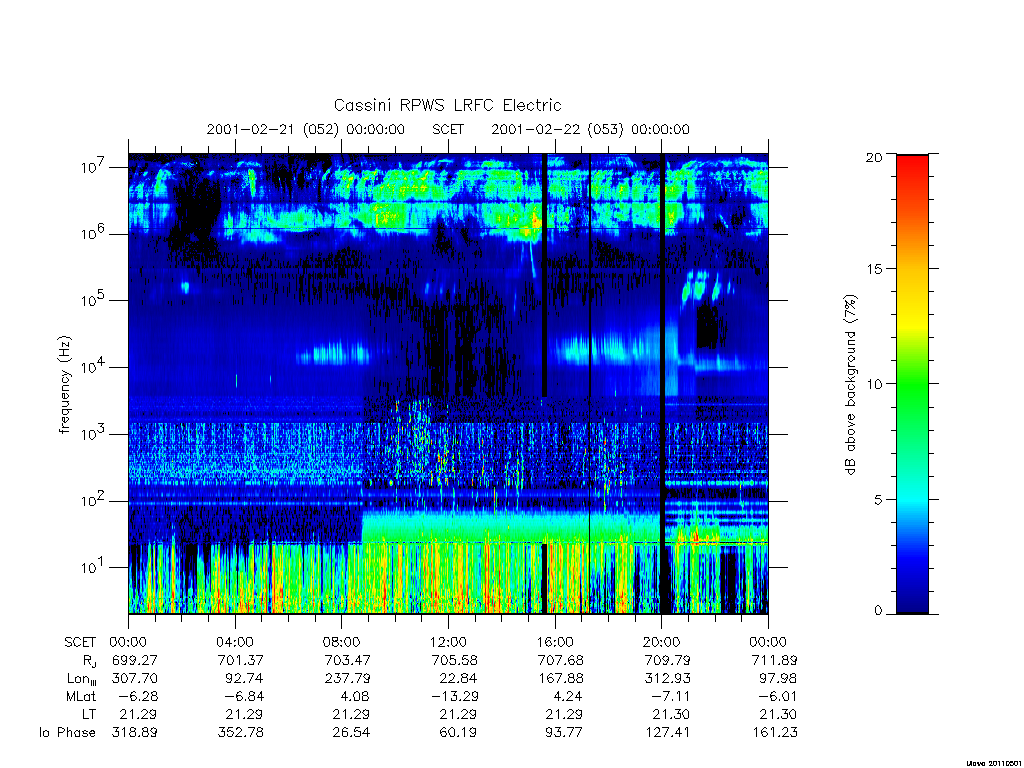
Task: Click the Io Phase value '352.78'
Action: click(241, 733)
